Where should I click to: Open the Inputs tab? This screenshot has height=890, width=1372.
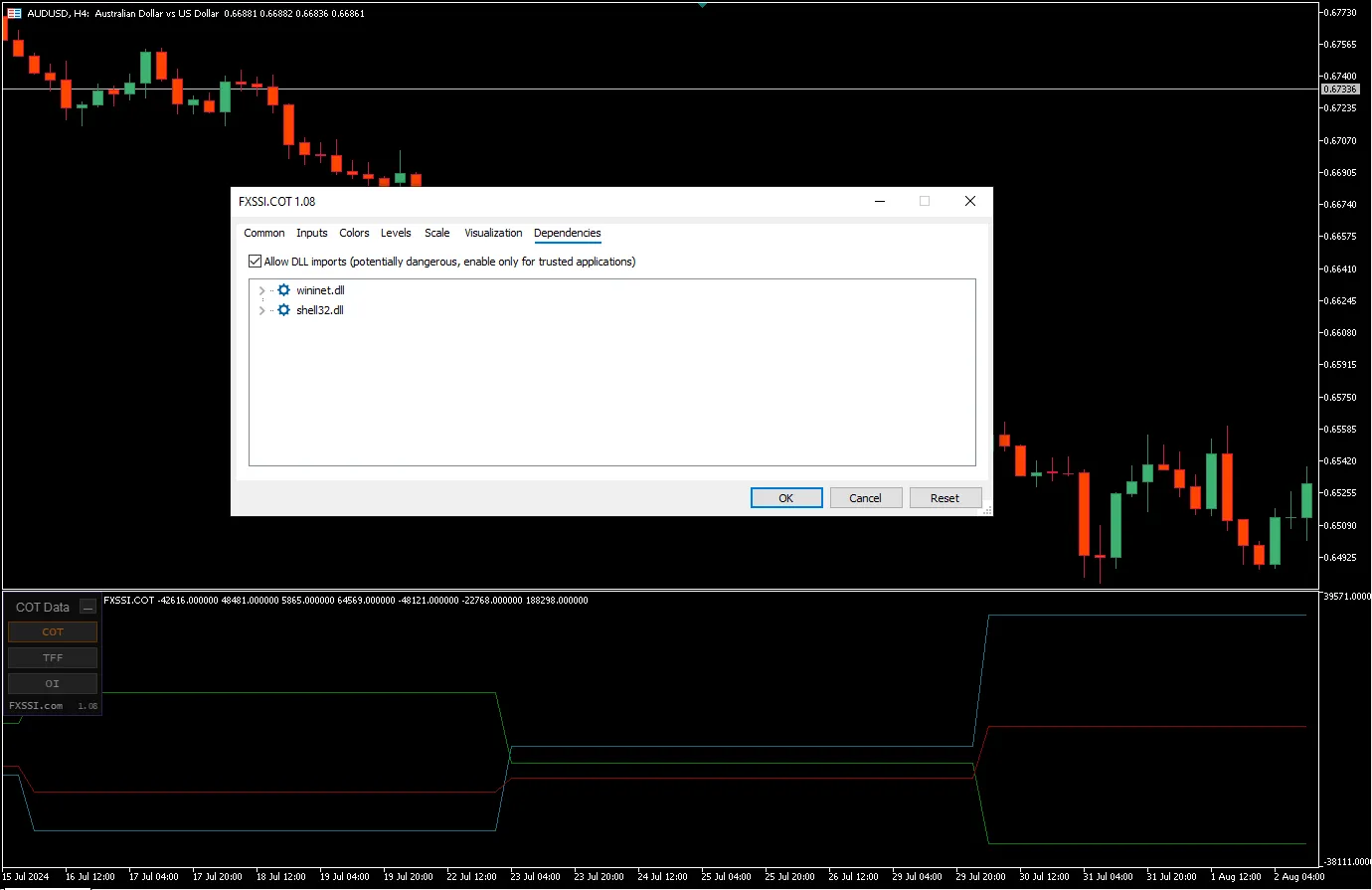pos(311,233)
